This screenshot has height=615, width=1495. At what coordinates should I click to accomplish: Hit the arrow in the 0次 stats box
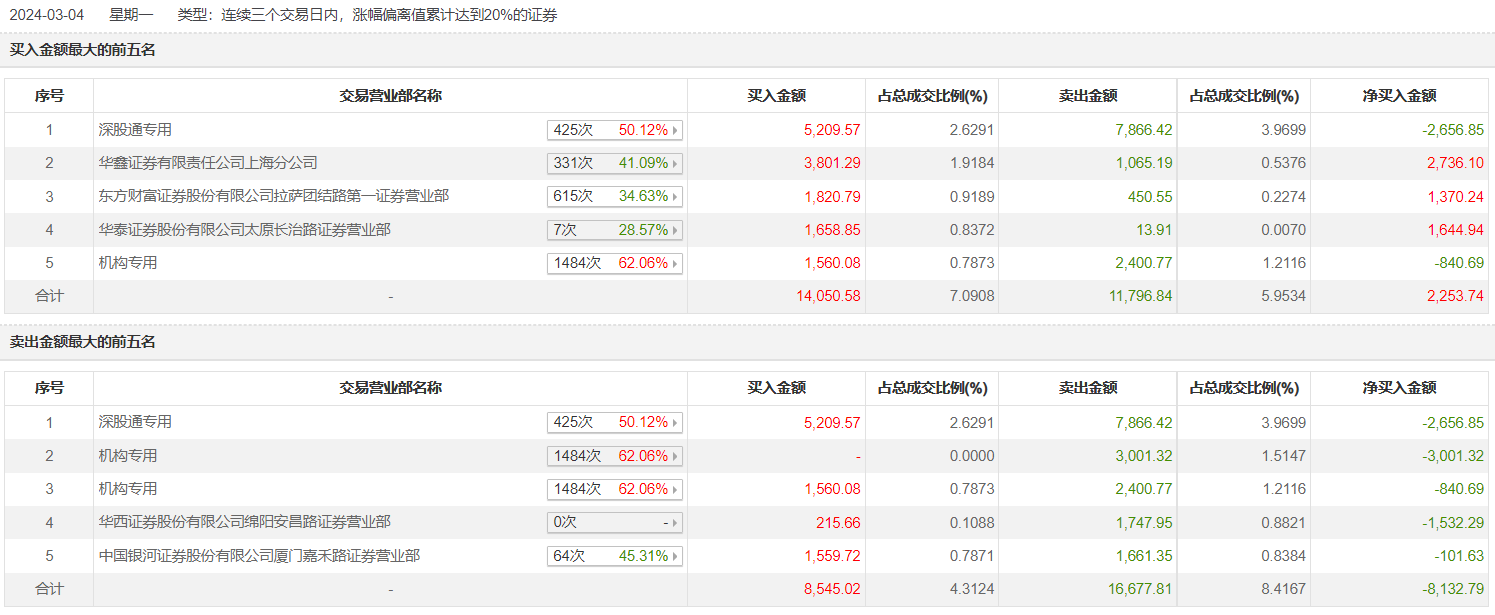point(676,523)
